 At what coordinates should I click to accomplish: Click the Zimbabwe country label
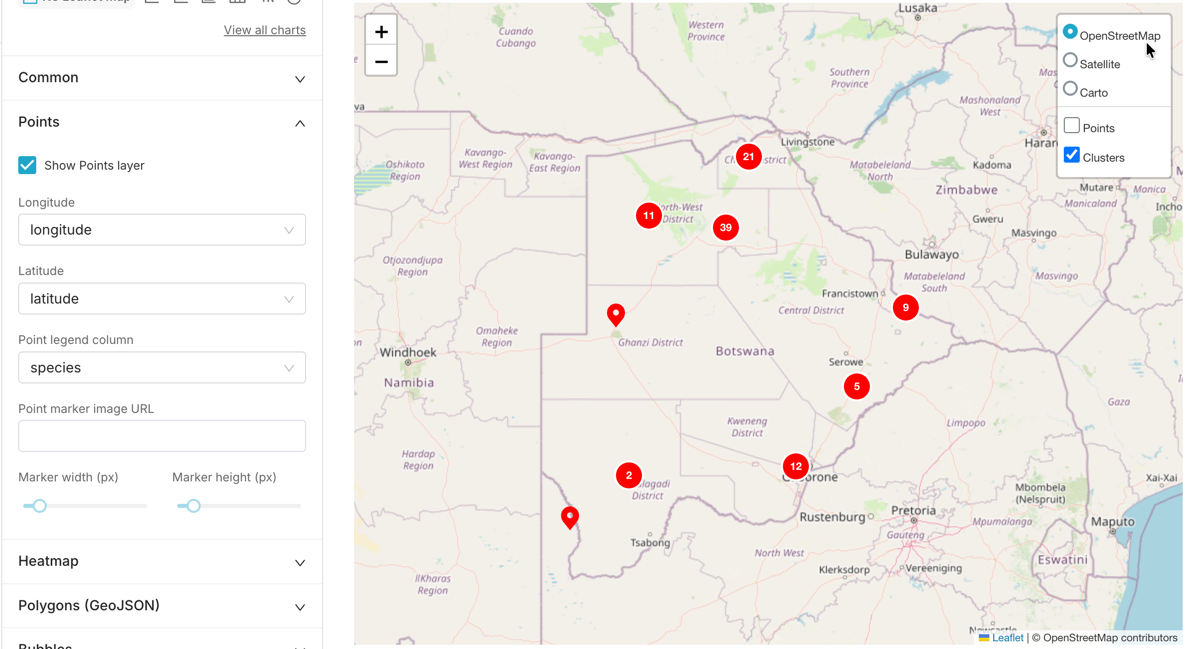pos(966,190)
